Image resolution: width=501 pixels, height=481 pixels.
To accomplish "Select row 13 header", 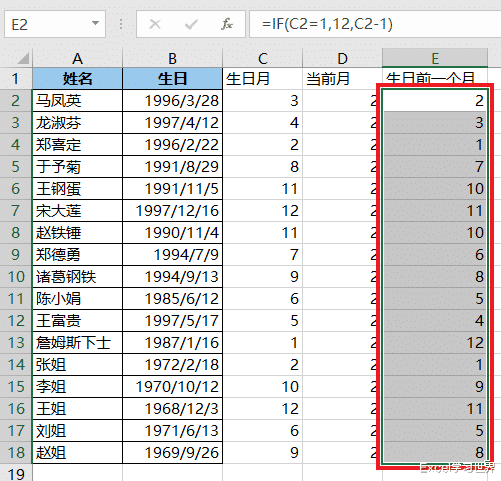I will pyautogui.click(x=16, y=343).
